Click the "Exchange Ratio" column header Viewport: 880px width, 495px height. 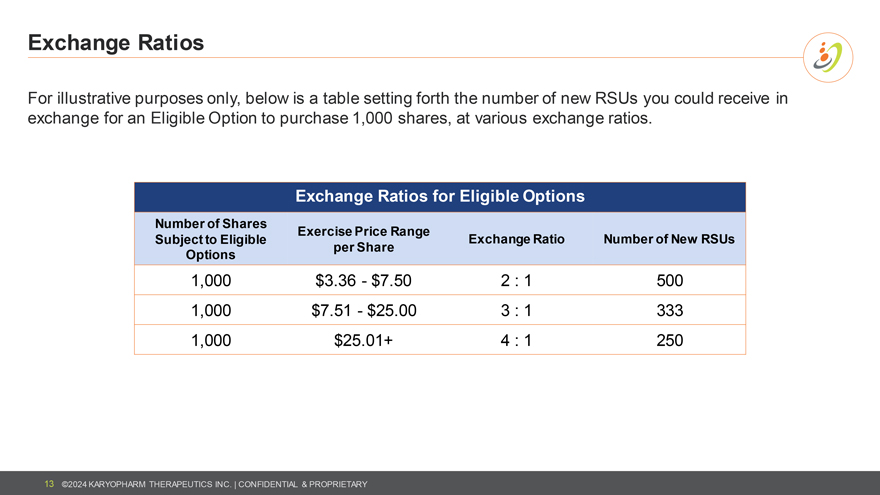click(516, 239)
